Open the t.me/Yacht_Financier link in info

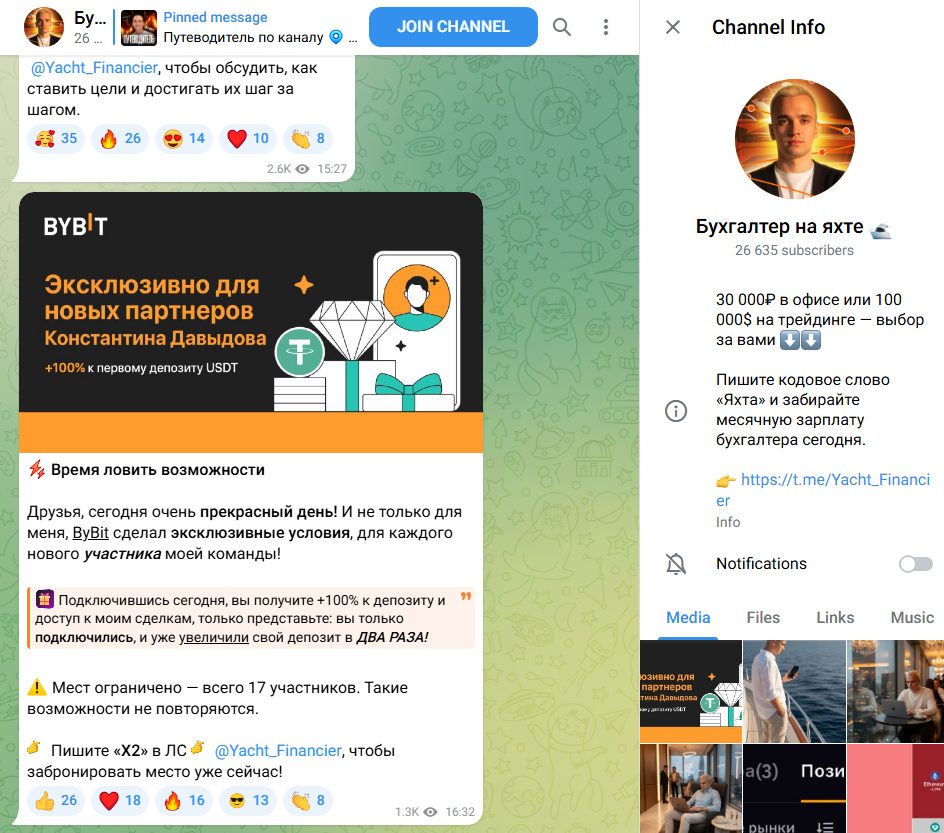click(823, 490)
